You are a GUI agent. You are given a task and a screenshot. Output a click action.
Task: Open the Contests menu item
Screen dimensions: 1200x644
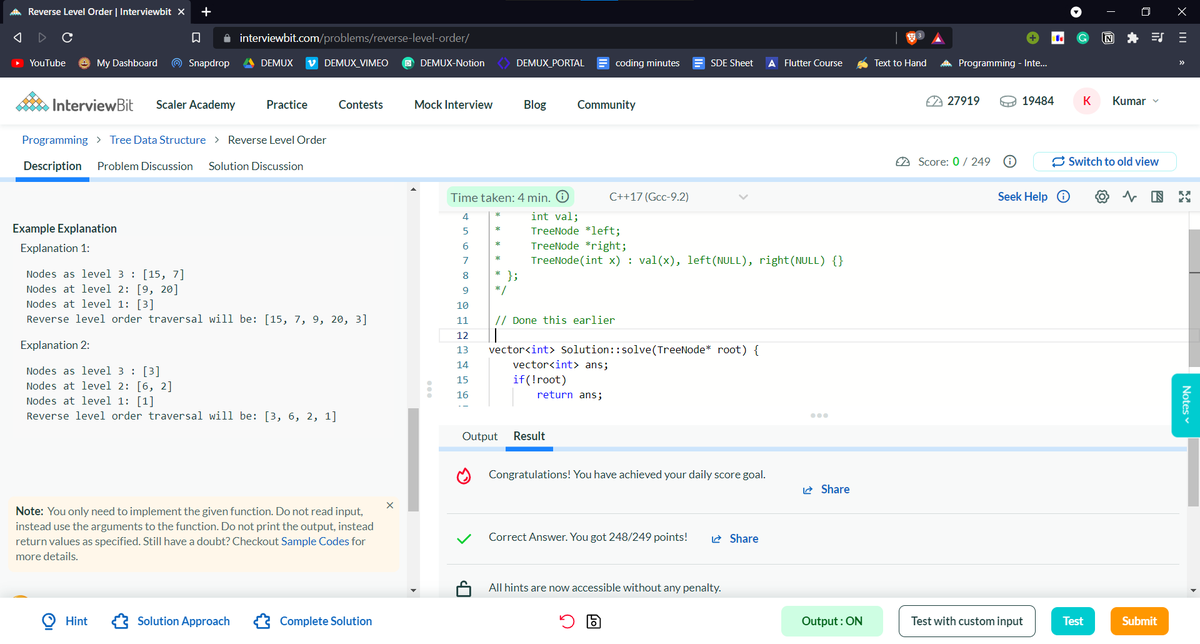click(361, 104)
